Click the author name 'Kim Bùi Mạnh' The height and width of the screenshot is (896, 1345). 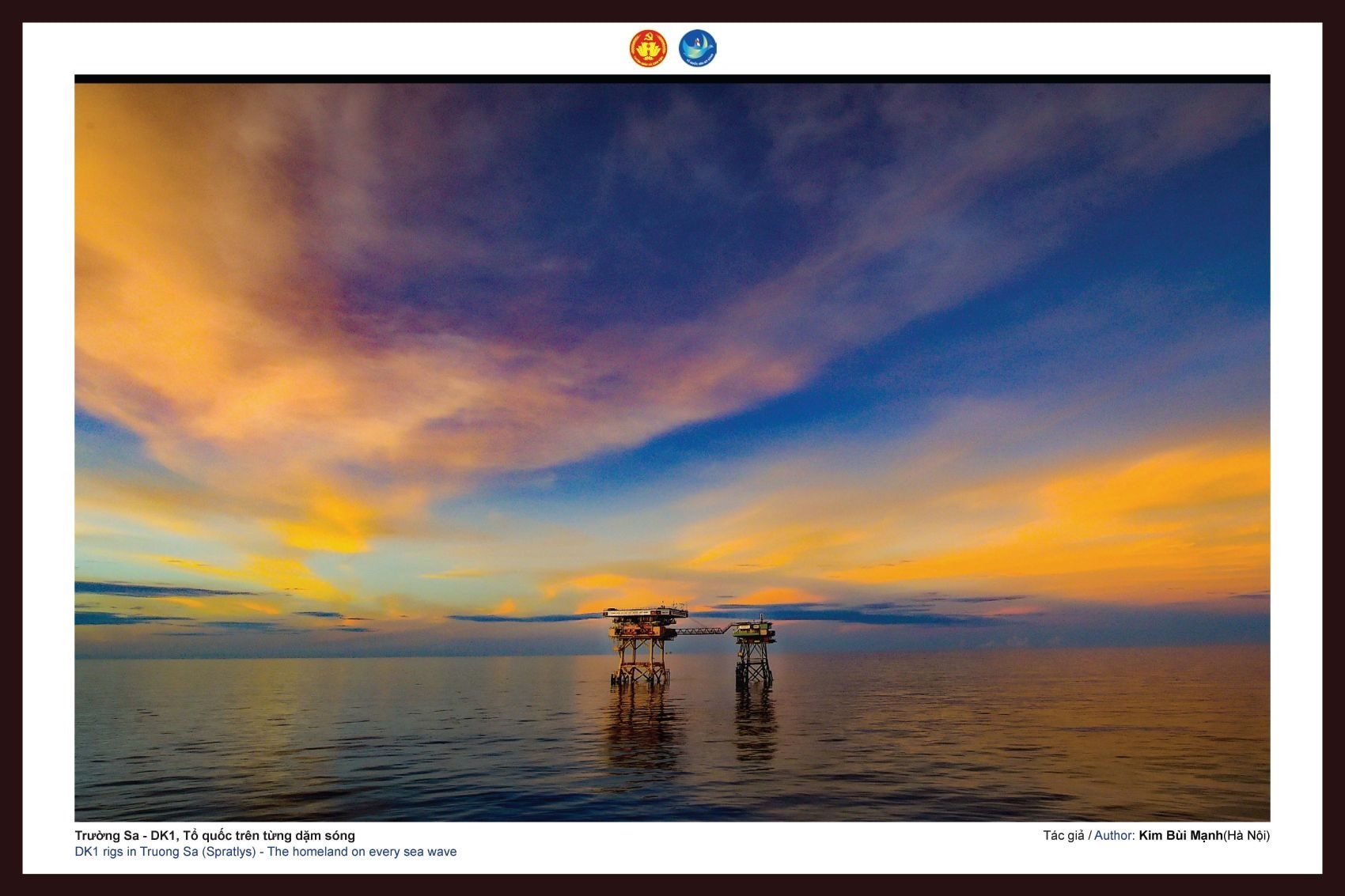coord(1180,835)
